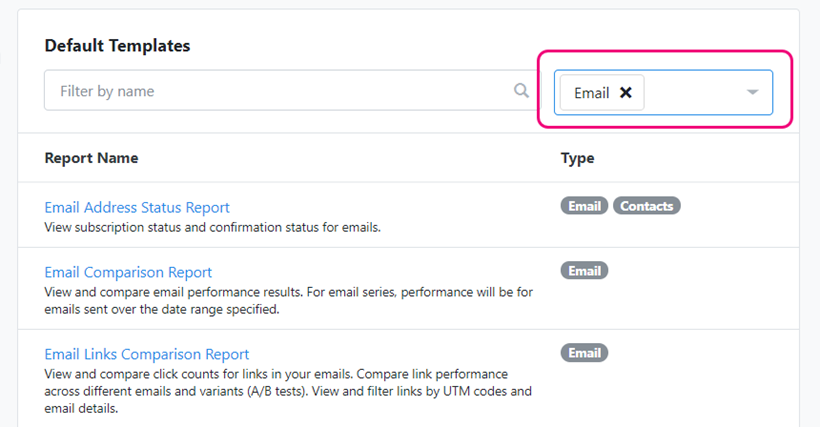820x427 pixels.
Task: Click the Default Templates heading
Action: coord(117,46)
